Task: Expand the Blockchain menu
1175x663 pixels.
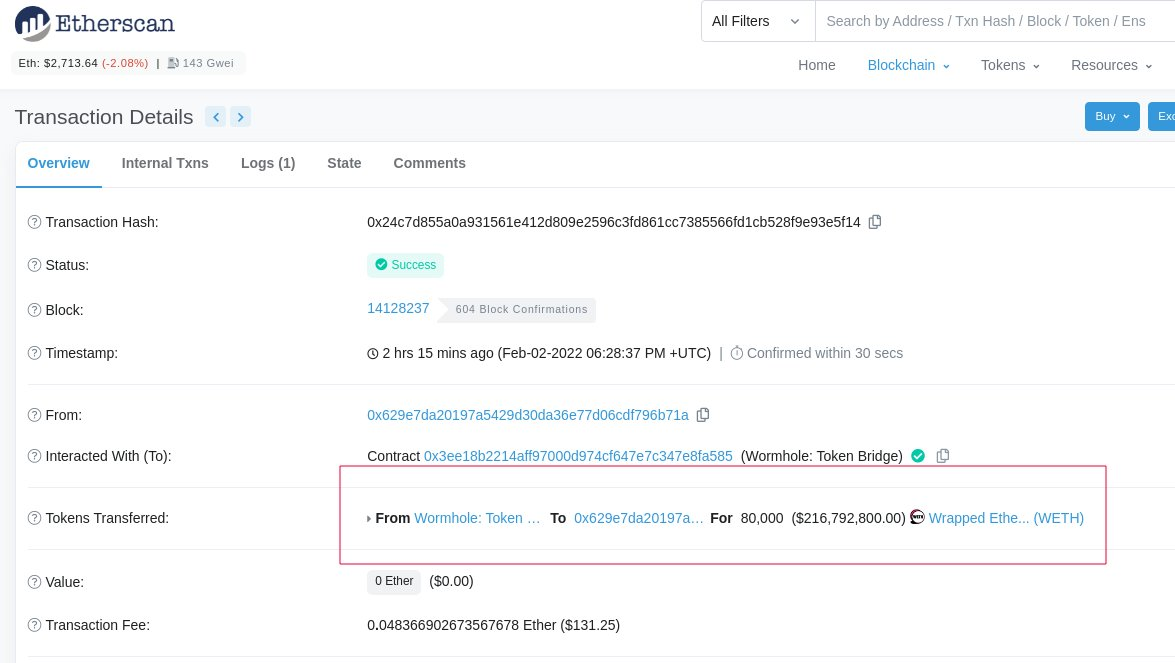Action: 908,65
